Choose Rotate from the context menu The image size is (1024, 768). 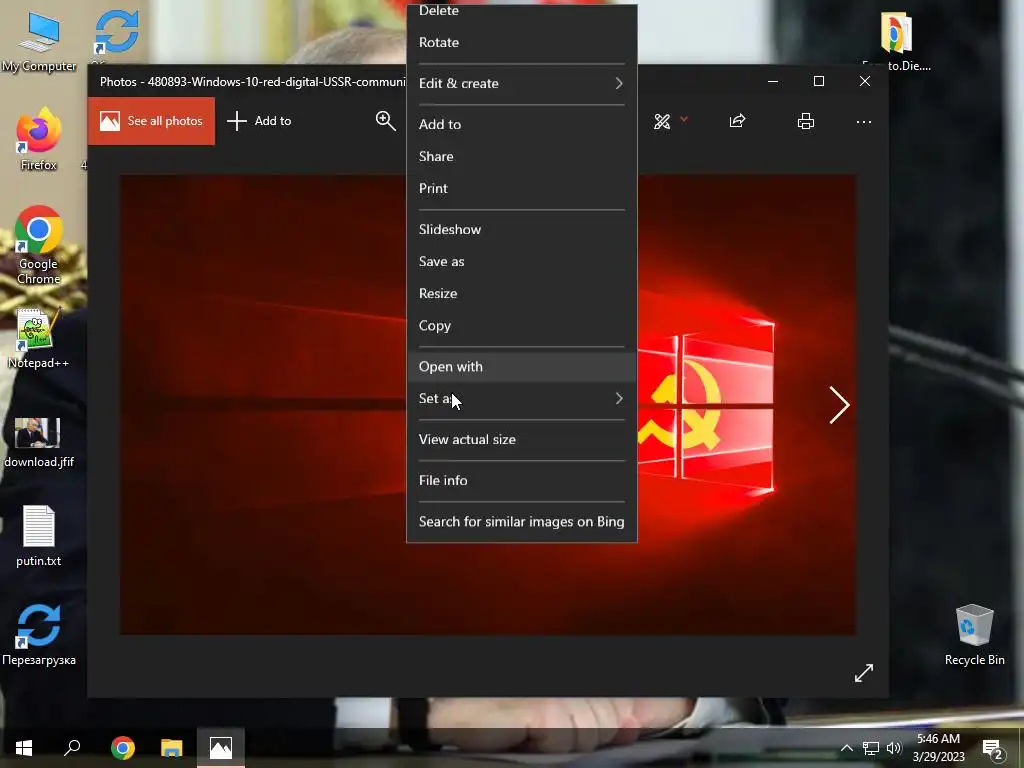coord(521,42)
